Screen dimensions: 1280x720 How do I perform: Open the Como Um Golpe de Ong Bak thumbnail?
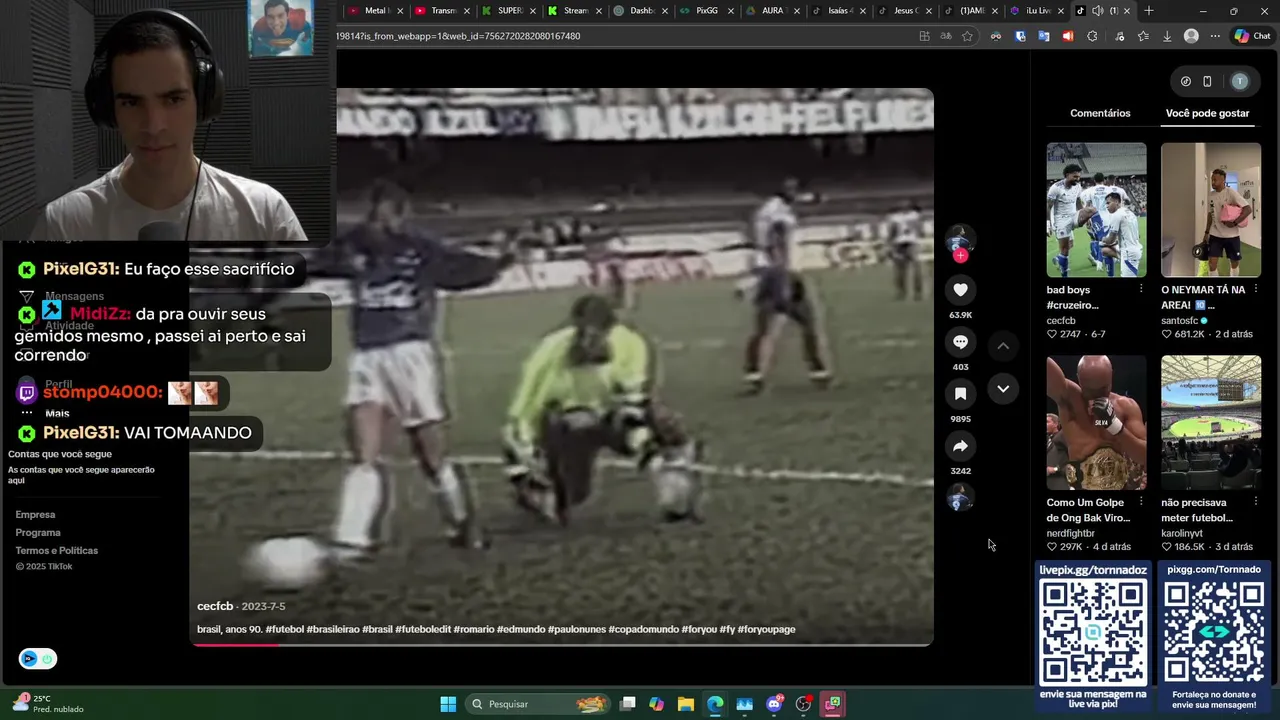(1096, 422)
